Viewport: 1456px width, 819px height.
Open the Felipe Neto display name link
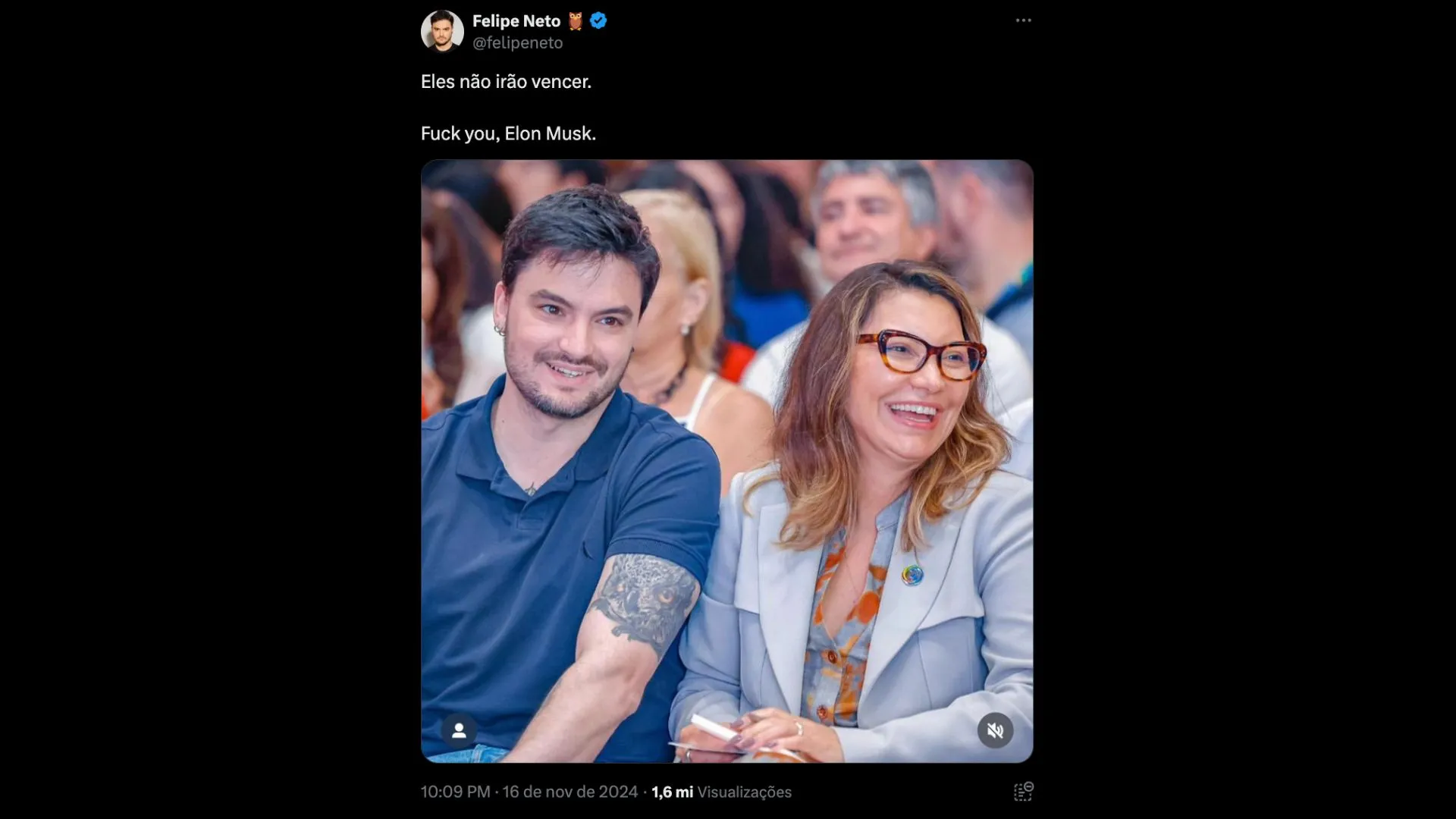click(x=516, y=21)
